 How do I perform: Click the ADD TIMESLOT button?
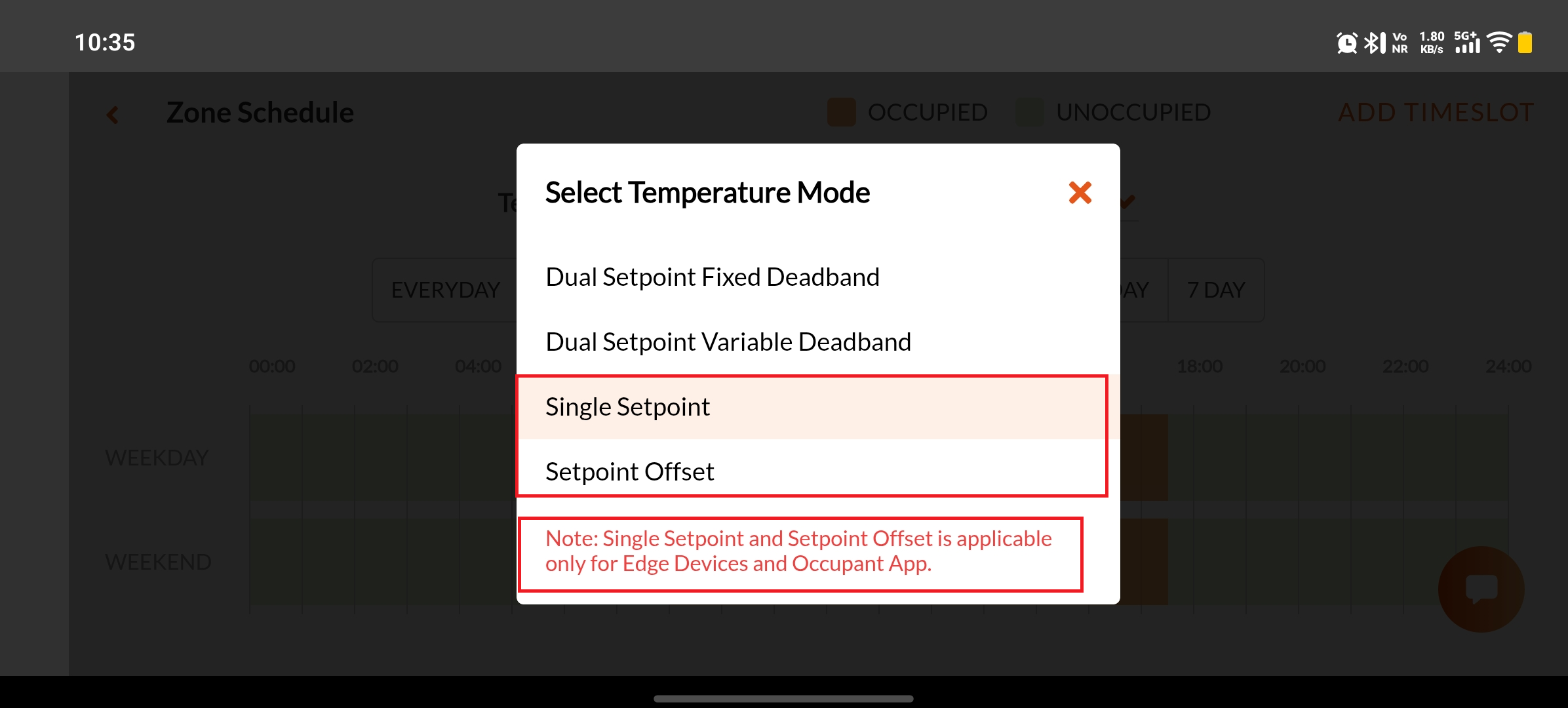pyautogui.click(x=1436, y=112)
